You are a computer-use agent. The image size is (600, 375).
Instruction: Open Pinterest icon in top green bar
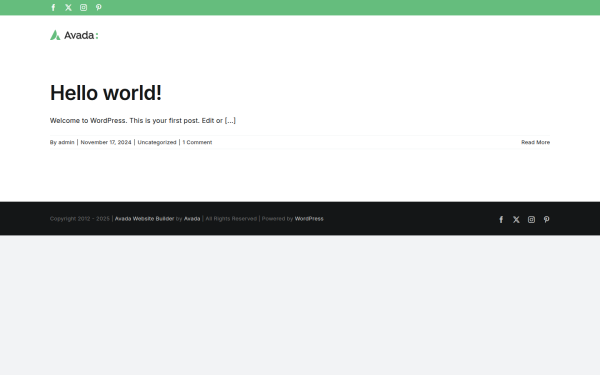tap(98, 7)
